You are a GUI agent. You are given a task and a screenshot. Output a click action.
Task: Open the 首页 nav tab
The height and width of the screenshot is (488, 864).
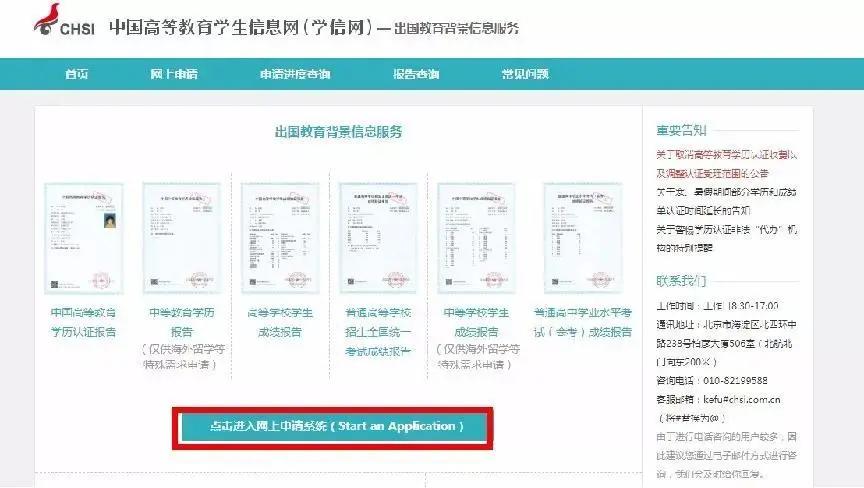click(76, 74)
